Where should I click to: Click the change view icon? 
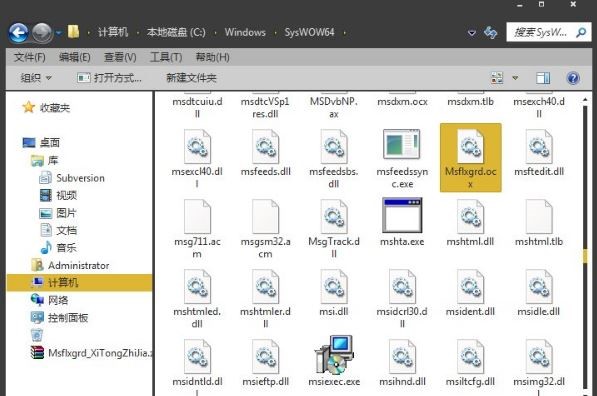497,78
